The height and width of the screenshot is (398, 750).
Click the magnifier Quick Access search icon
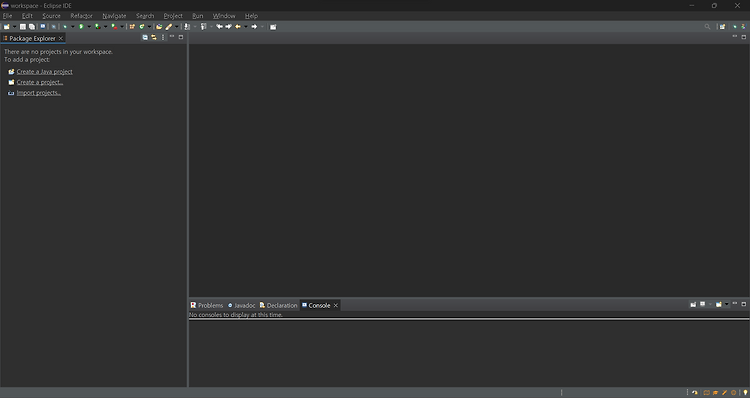[707, 27]
